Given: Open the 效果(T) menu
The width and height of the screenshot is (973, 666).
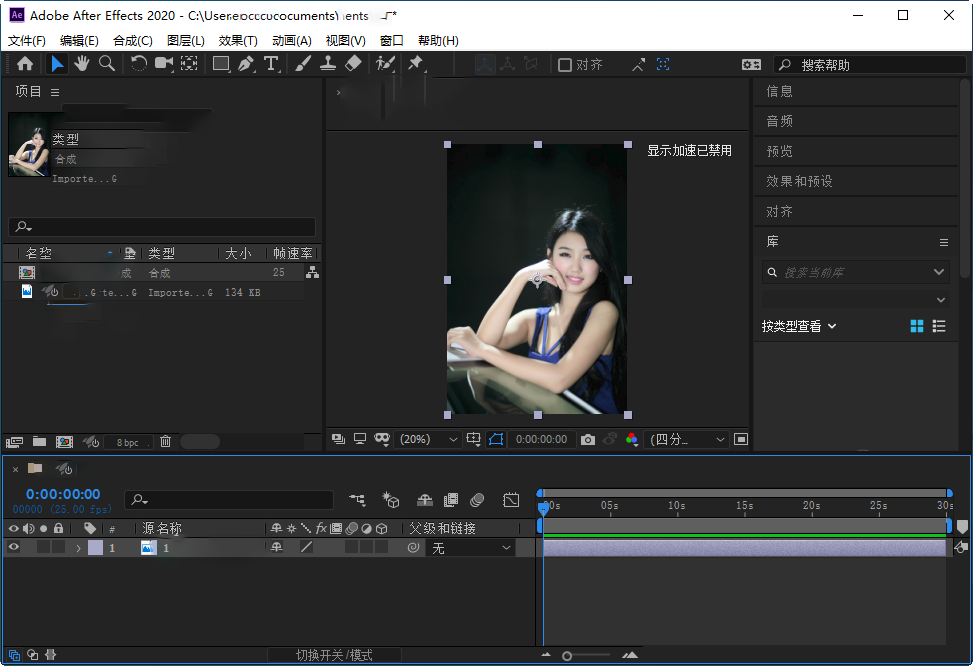Looking at the screenshot, I should pos(238,40).
